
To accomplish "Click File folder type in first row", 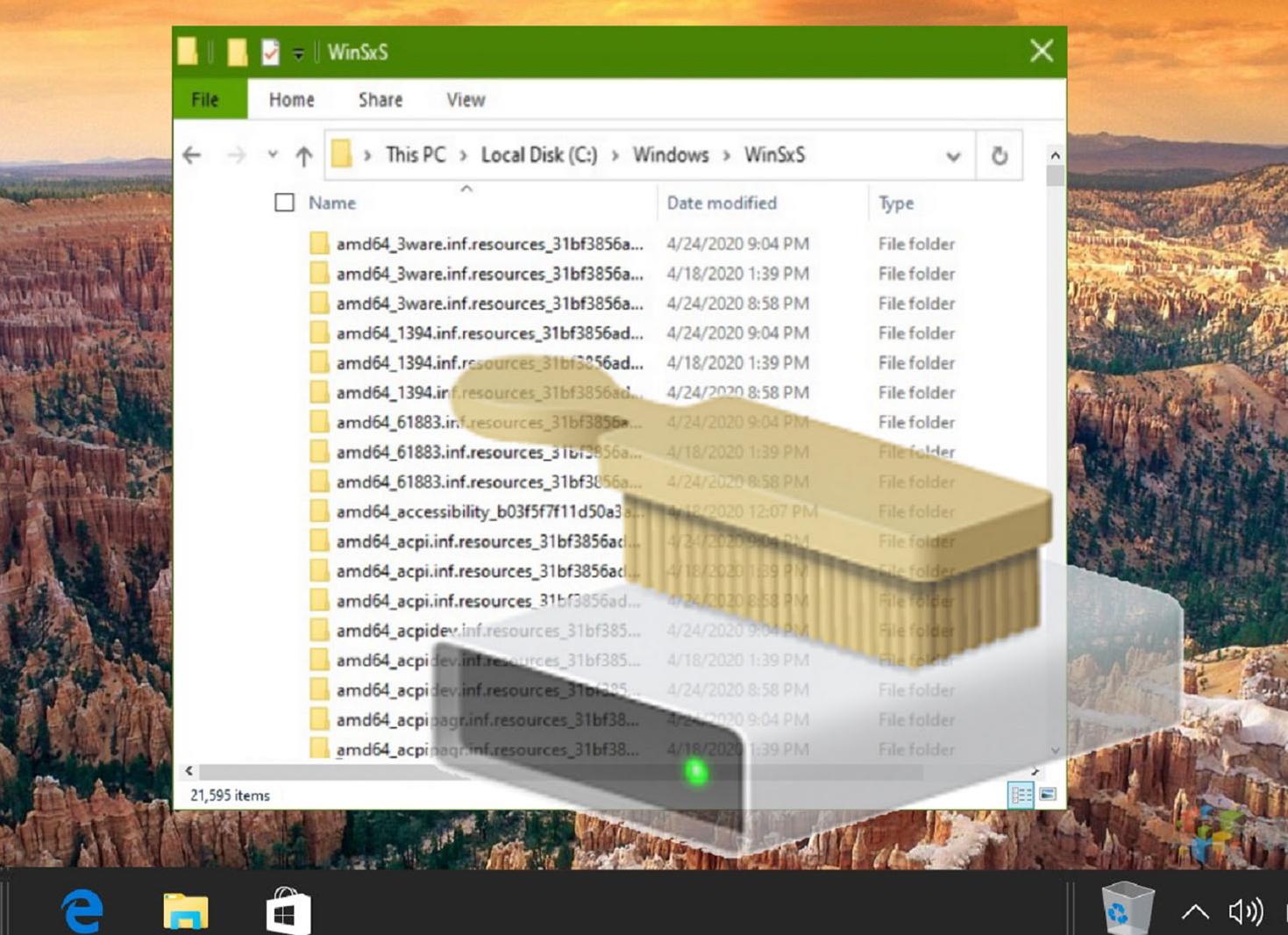I will (916, 244).
